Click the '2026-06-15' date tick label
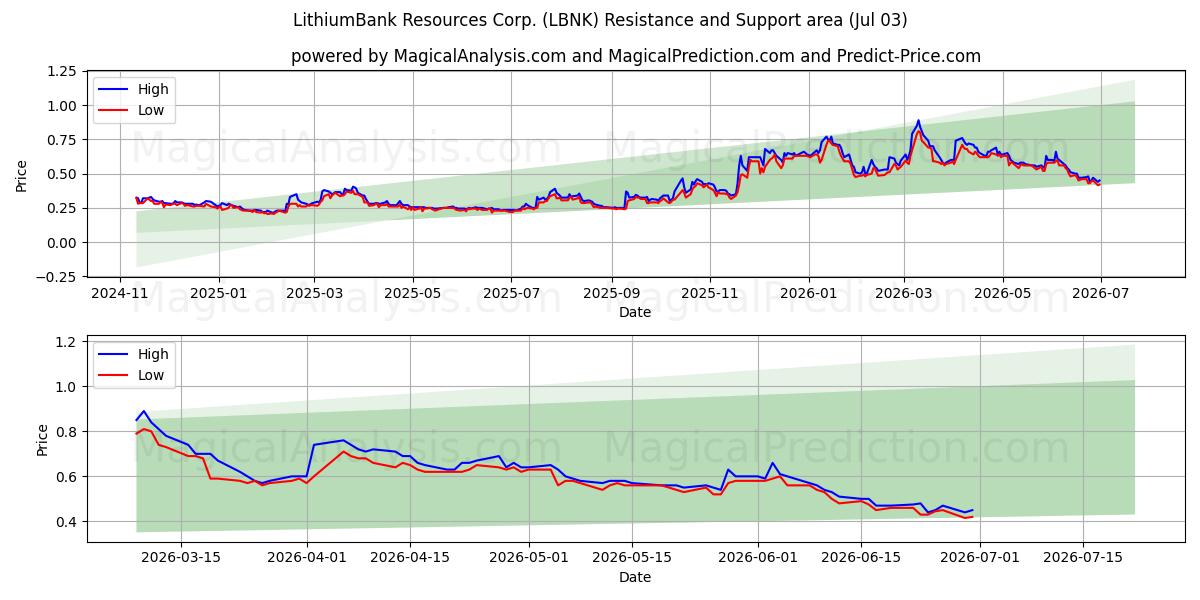This screenshot has height=600, width=1200. (x=863, y=559)
